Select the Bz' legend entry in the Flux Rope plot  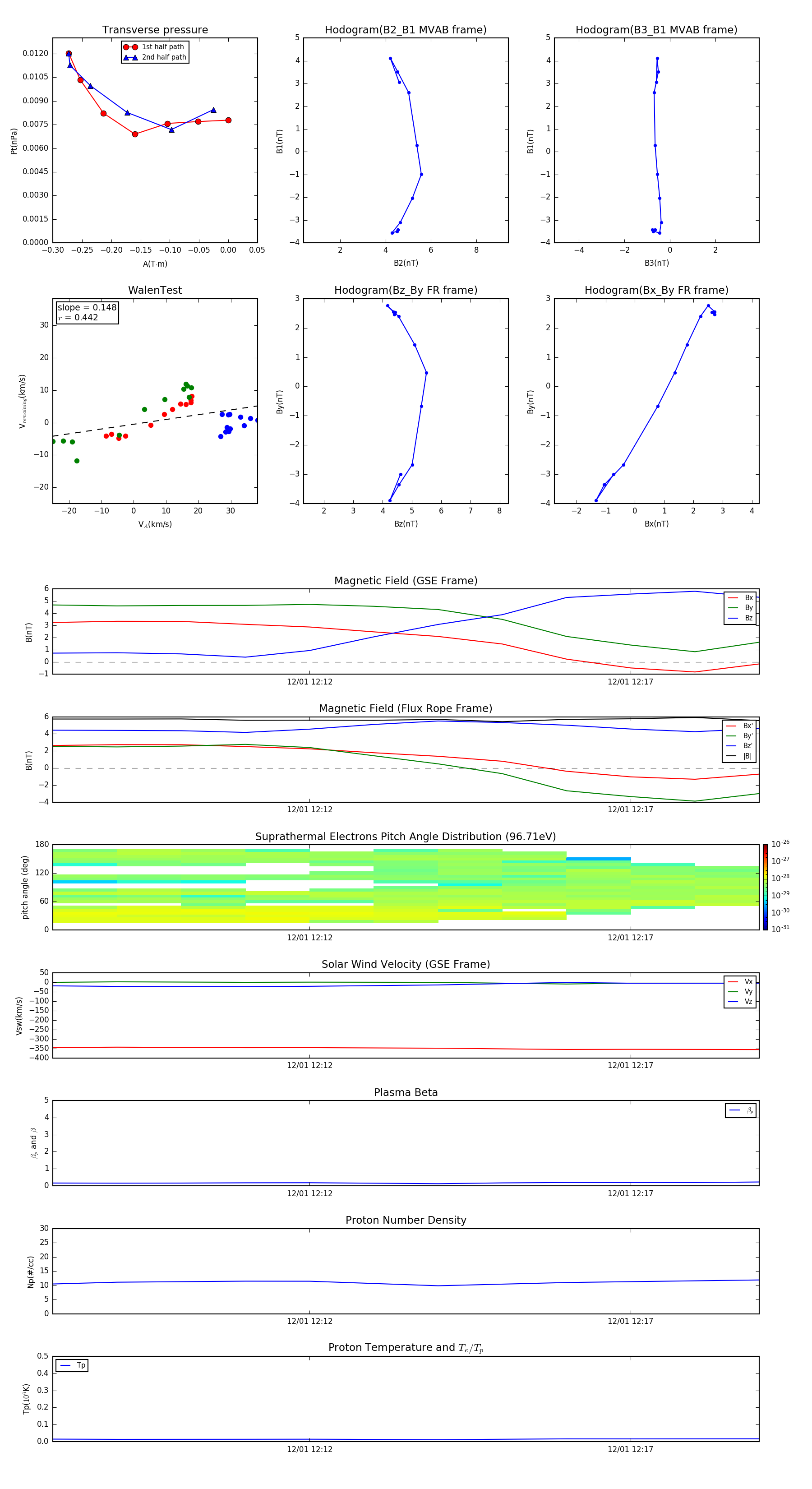tap(740, 746)
